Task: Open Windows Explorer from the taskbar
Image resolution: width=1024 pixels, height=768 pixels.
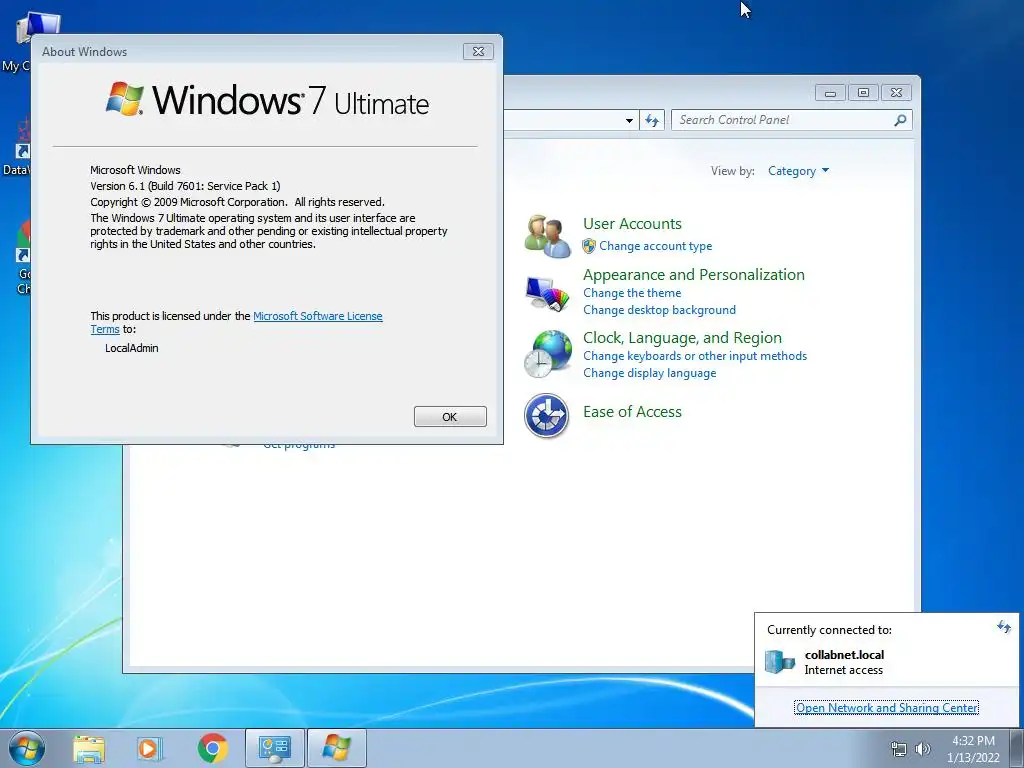Action: [89, 748]
